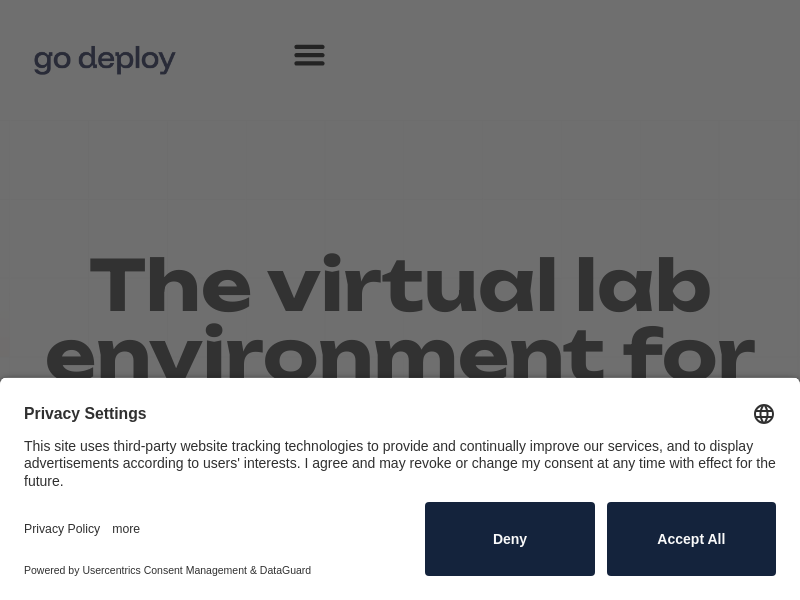Click the empty header area right of menu
This screenshot has width=800, height=600.
click(x=560, y=55)
